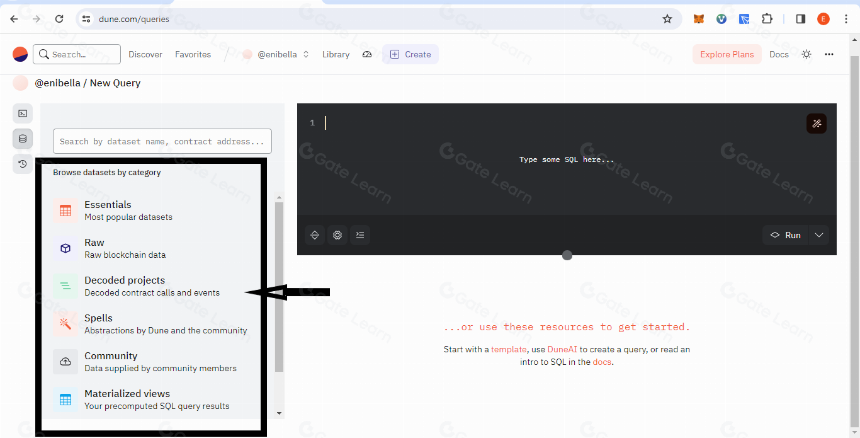
Task: Click the format query icon in the editor toolbar
Action: click(360, 235)
